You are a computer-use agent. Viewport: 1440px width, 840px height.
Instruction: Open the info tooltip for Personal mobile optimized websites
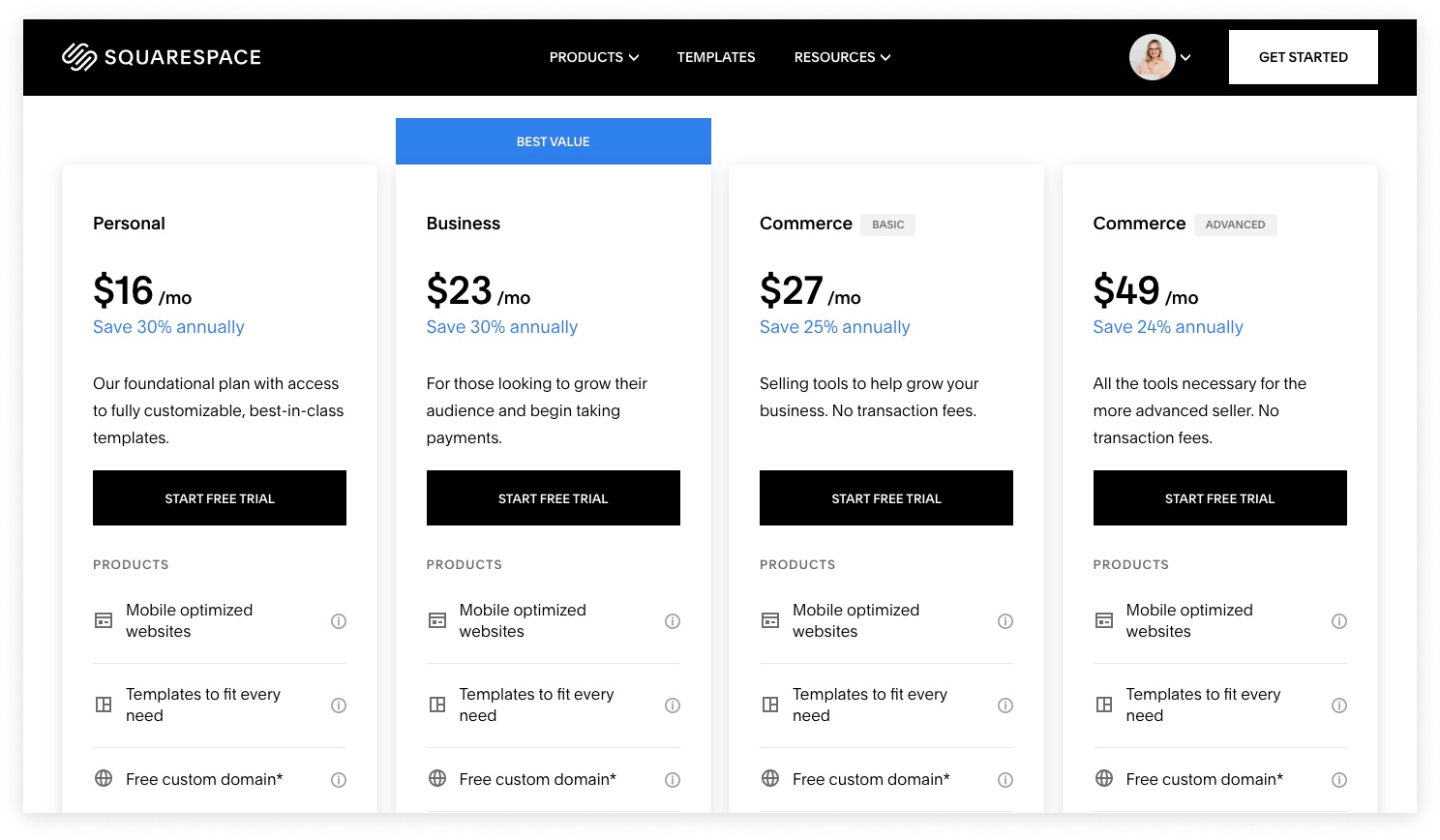coord(339,620)
